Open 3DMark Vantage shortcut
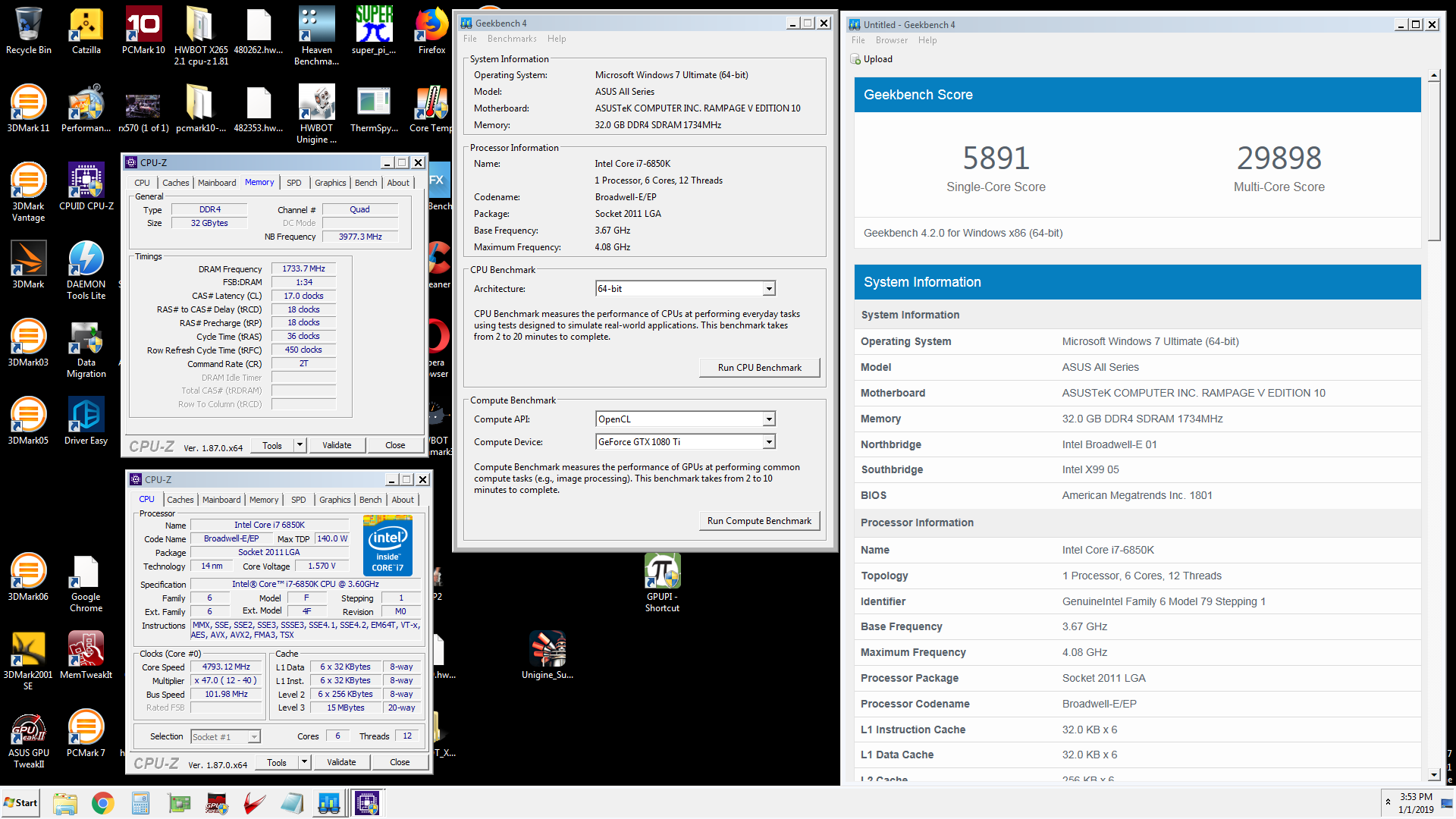This screenshot has width=1456, height=819. [x=29, y=192]
